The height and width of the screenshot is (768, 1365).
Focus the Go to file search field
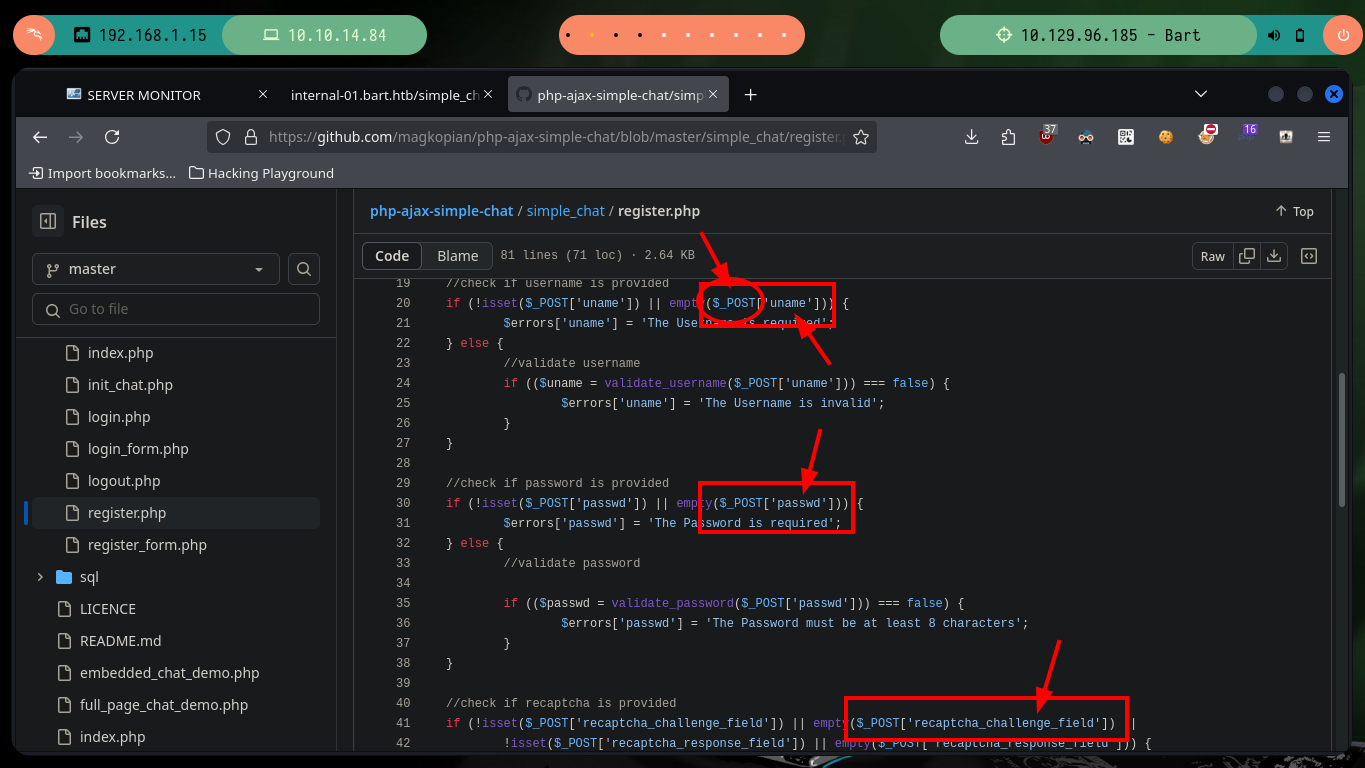pos(176,309)
